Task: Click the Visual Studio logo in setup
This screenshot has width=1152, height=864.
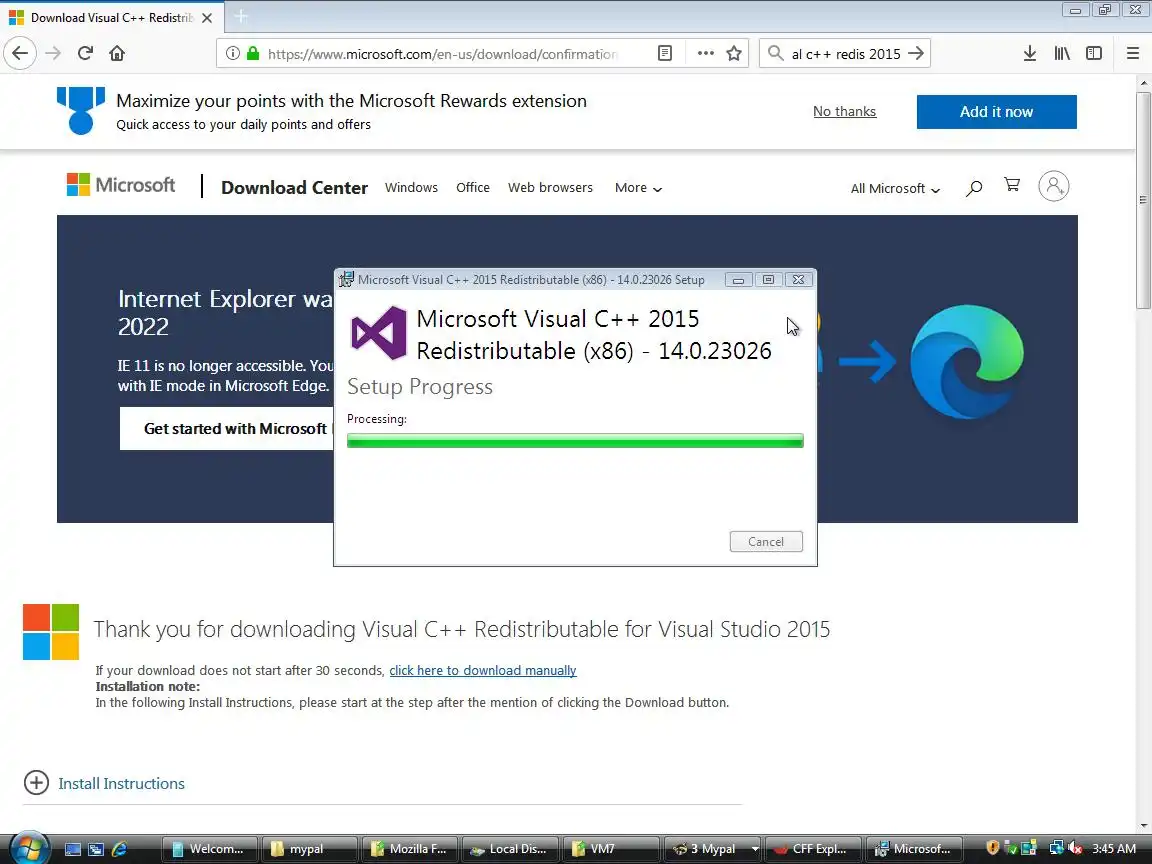Action: [378, 333]
